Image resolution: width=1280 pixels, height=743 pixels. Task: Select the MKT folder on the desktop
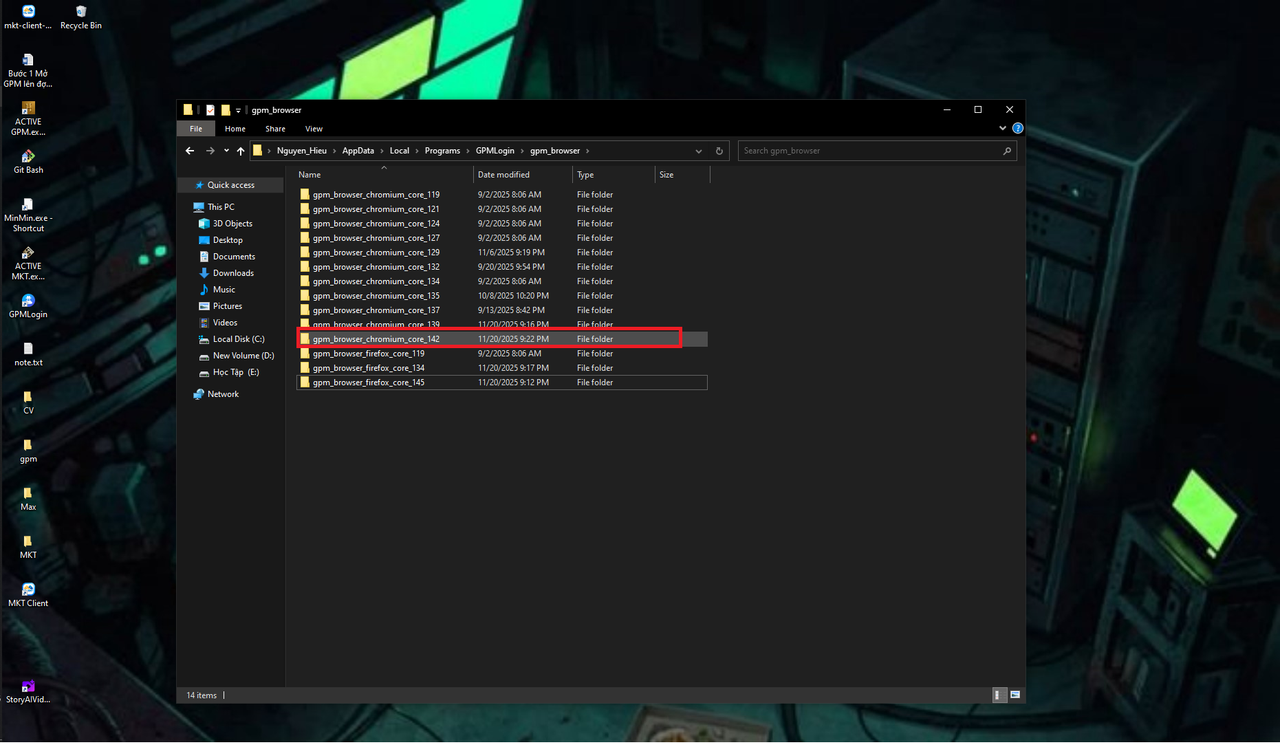tap(28, 547)
